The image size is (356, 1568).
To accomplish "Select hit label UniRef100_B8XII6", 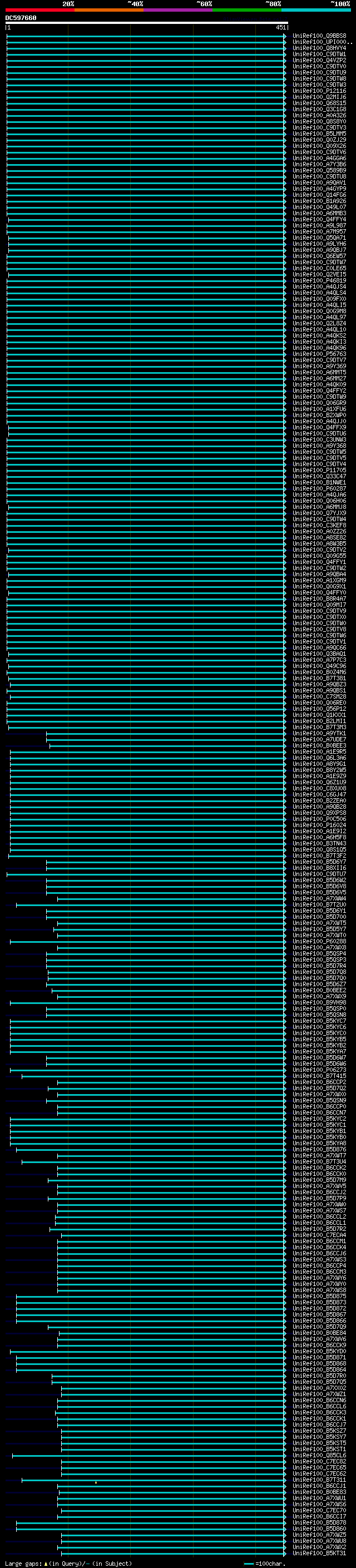I will pos(319,868).
